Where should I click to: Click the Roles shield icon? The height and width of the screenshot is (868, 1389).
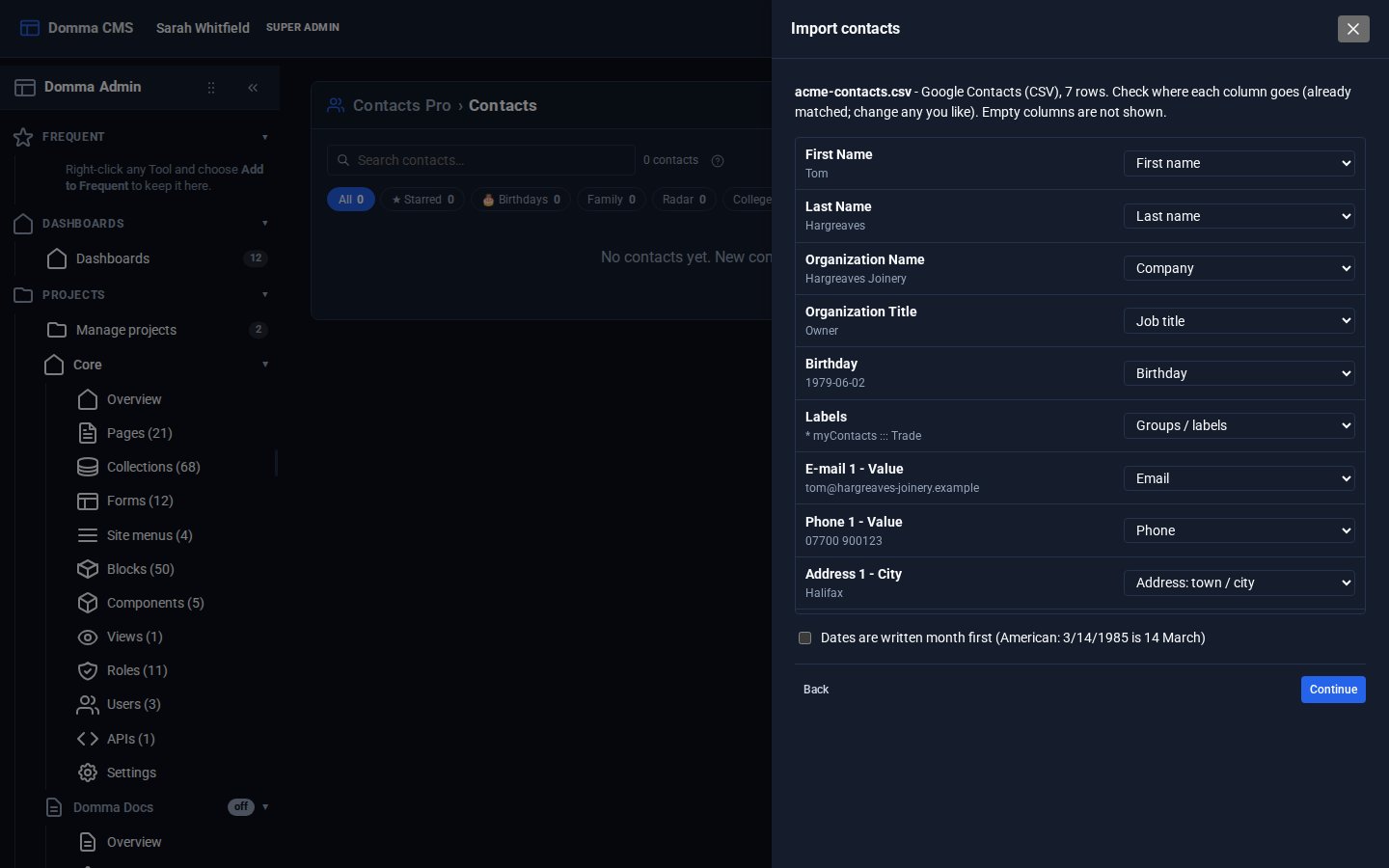(x=88, y=670)
